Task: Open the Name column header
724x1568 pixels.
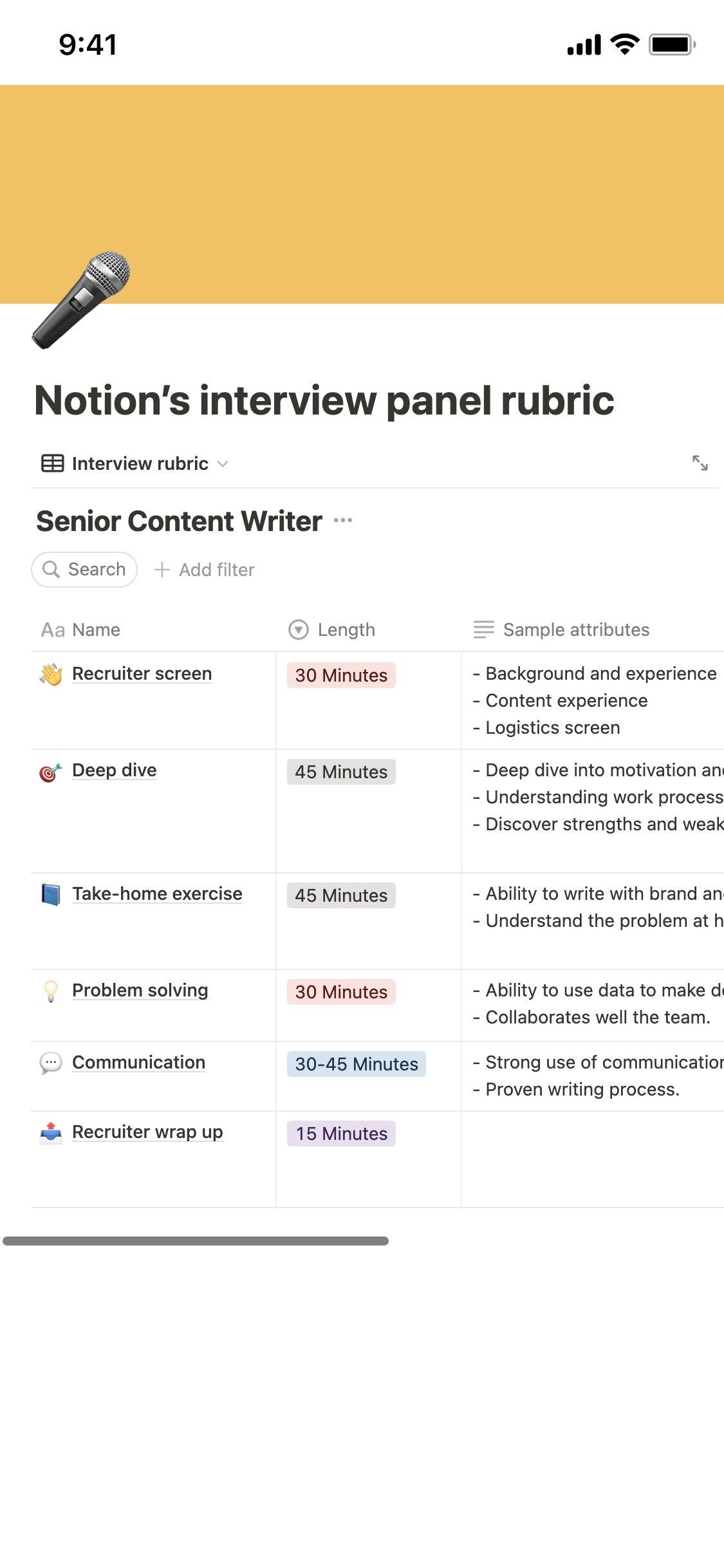Action: tap(81, 630)
